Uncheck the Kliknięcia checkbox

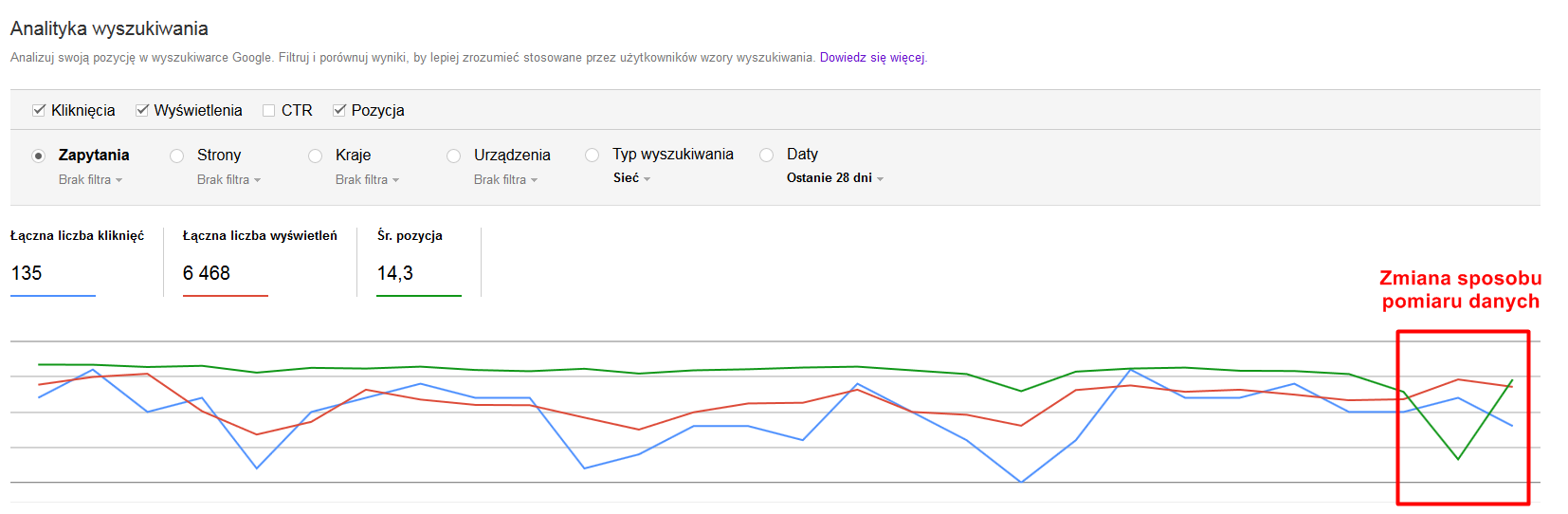point(39,110)
